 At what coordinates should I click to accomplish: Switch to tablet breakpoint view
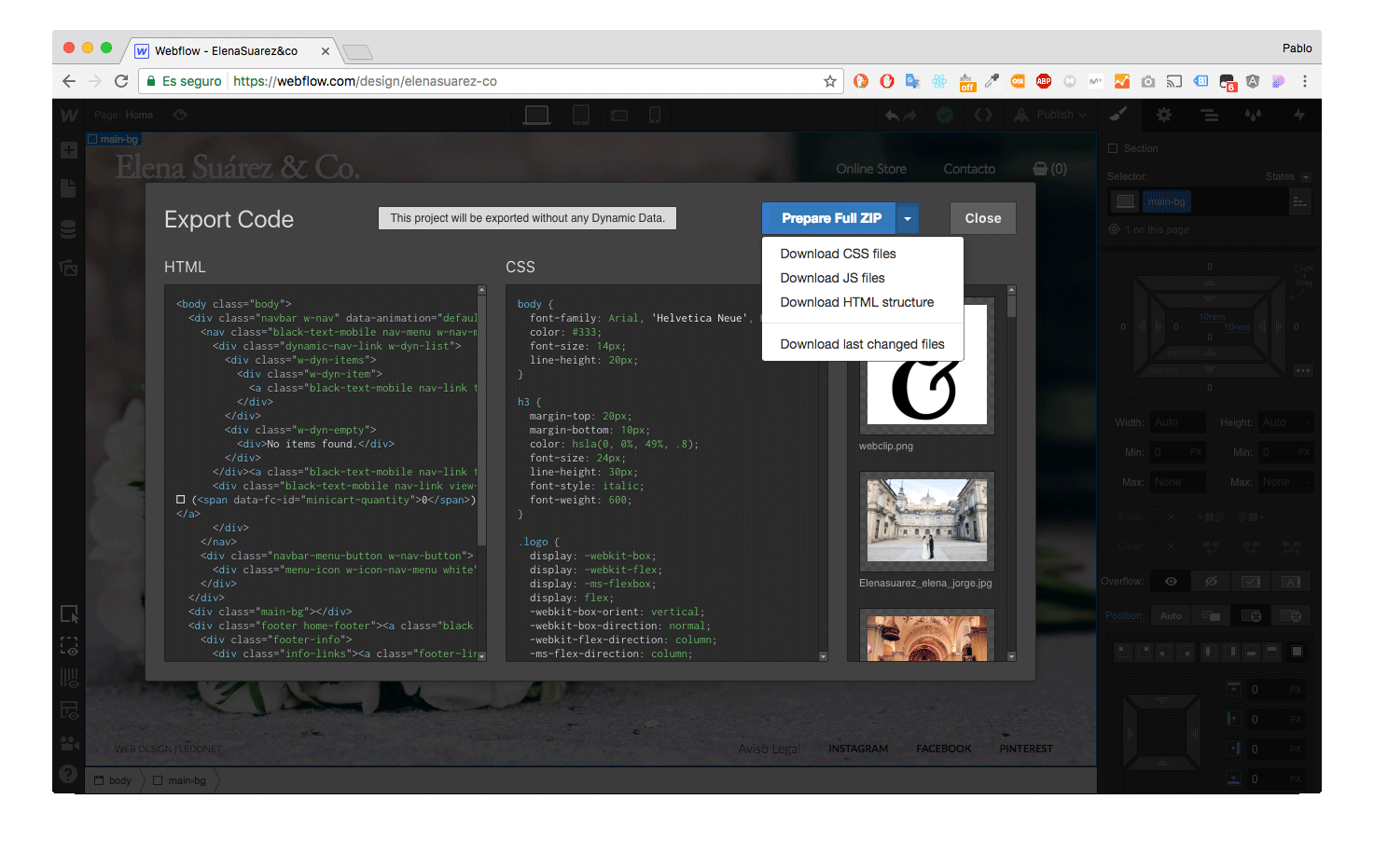click(580, 115)
